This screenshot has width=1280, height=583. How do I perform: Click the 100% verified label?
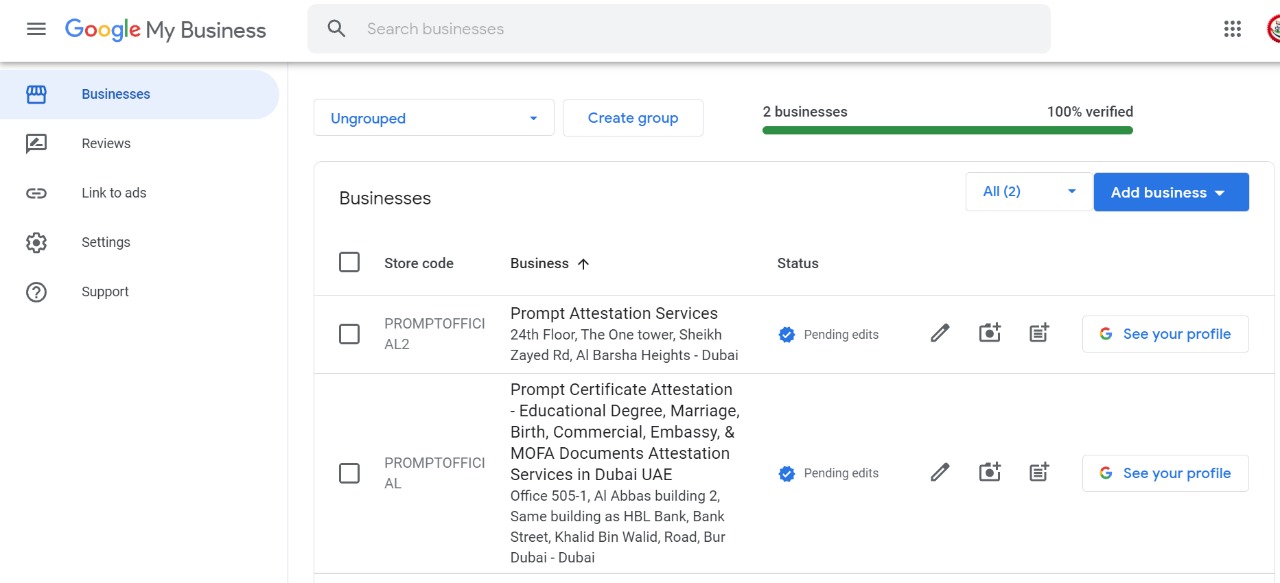[1090, 112]
